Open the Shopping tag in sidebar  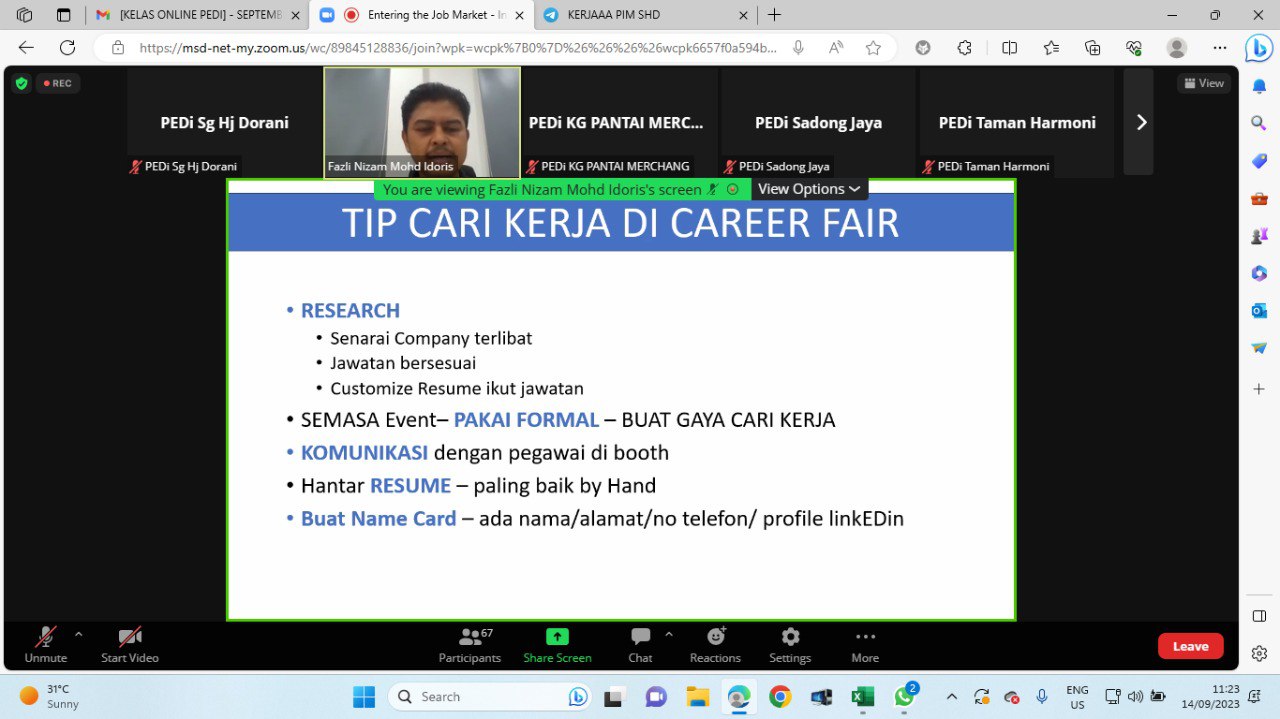[1259, 160]
